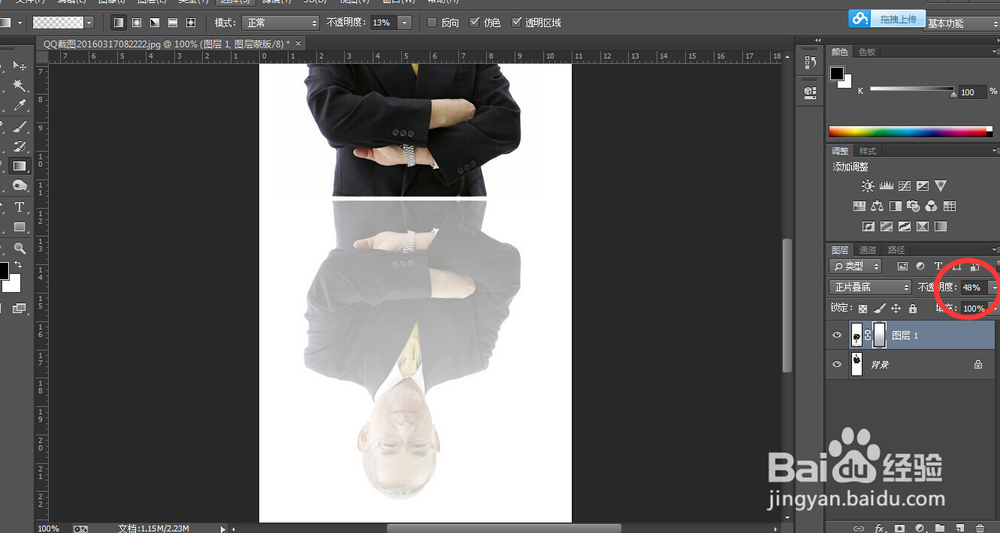
Task: Choose the reflected gradient style
Action: click(172, 22)
